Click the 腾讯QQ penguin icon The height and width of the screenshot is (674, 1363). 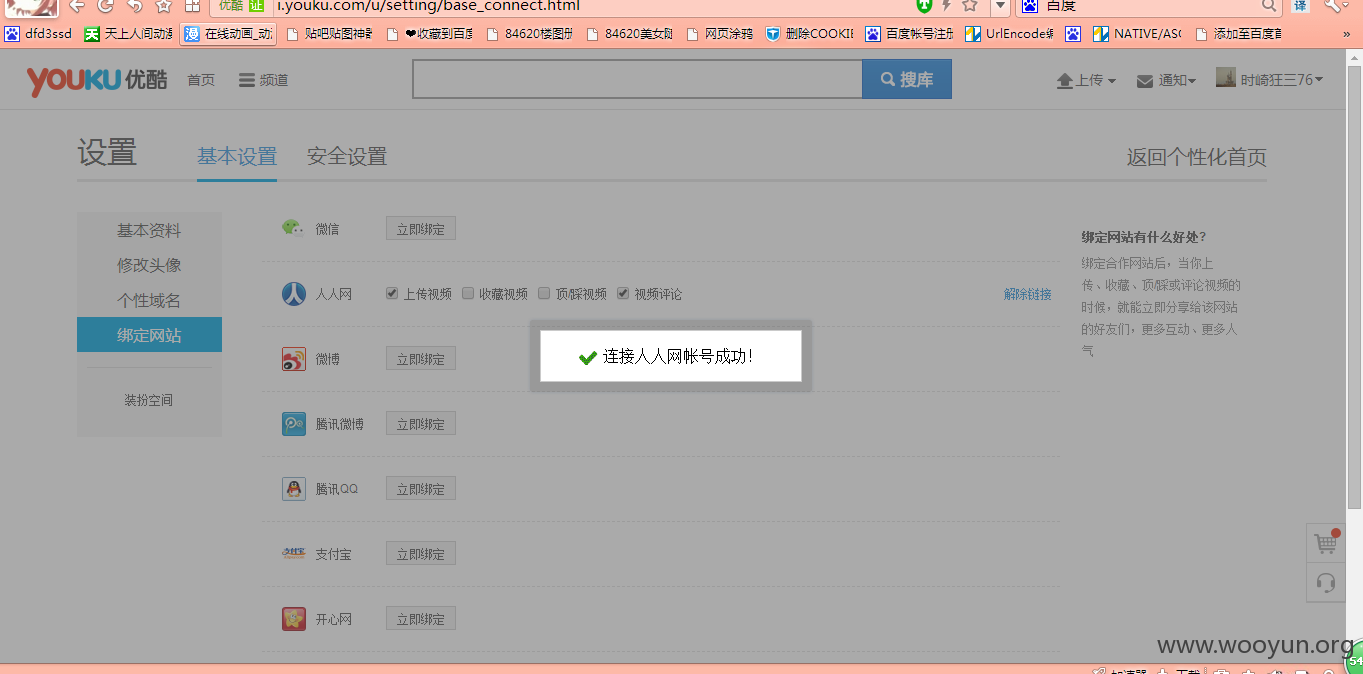[x=293, y=489]
